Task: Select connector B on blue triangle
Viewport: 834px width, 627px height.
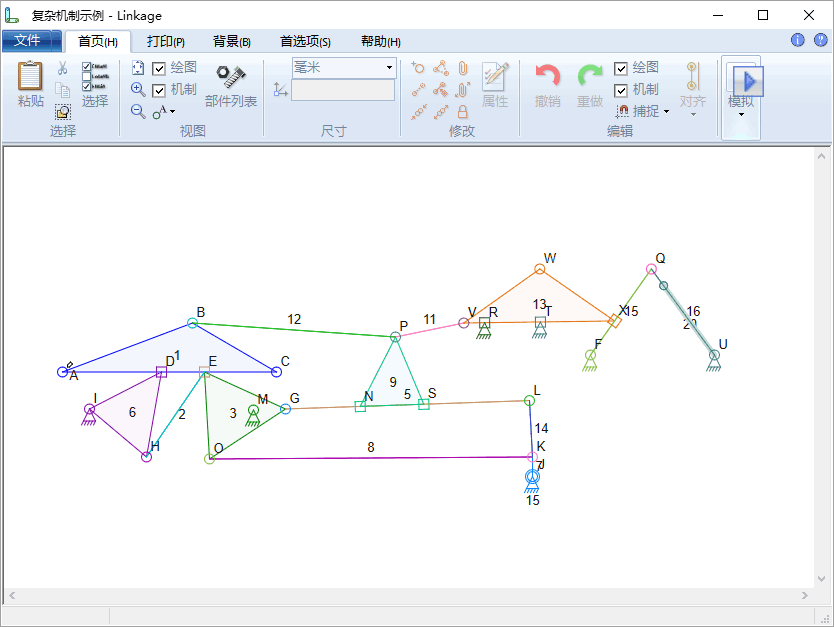Action: click(193, 323)
